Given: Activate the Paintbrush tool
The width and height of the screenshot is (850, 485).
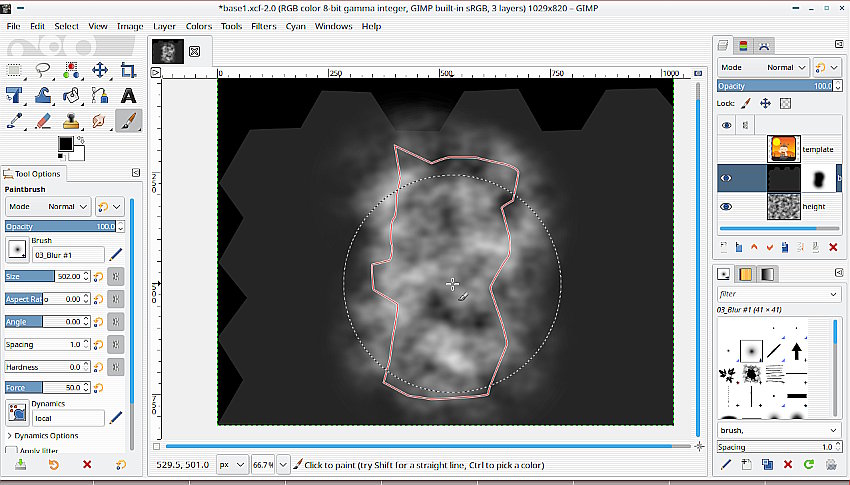Looking at the screenshot, I should coord(128,121).
